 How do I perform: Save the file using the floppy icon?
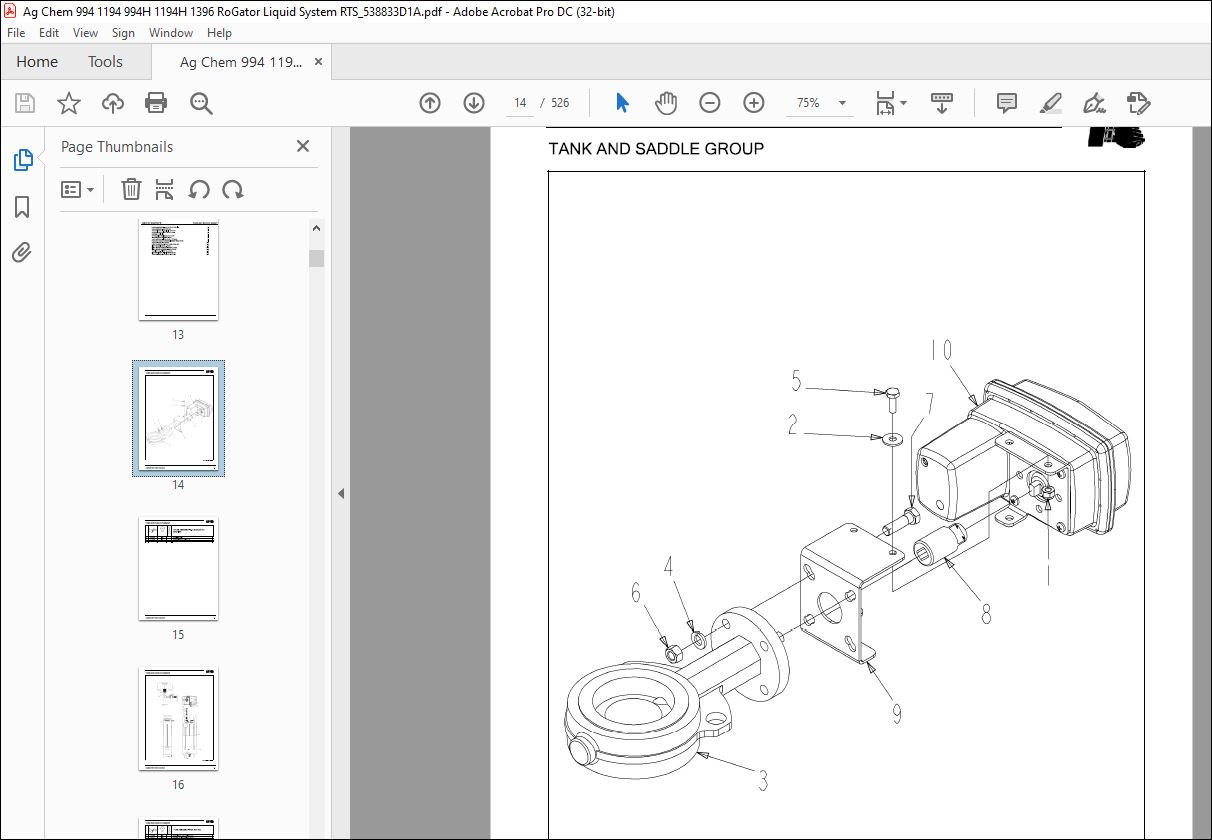25,103
